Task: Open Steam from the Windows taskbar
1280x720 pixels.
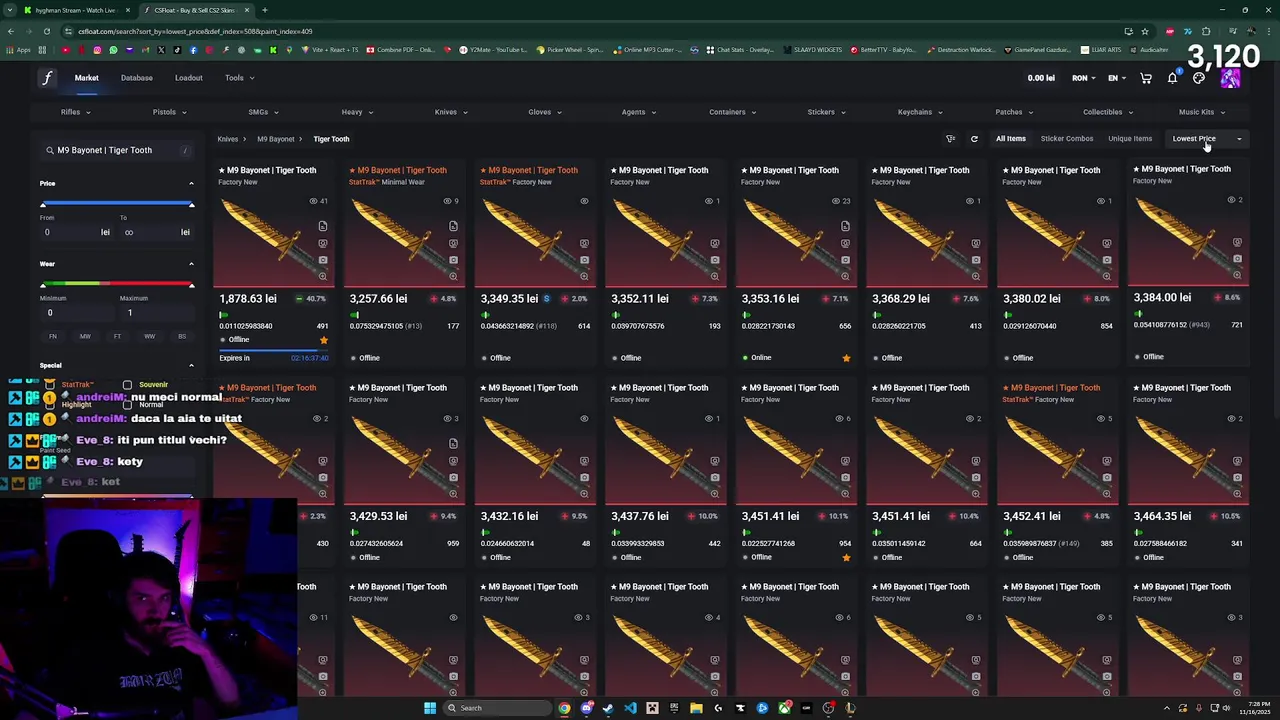Action: click(608, 708)
